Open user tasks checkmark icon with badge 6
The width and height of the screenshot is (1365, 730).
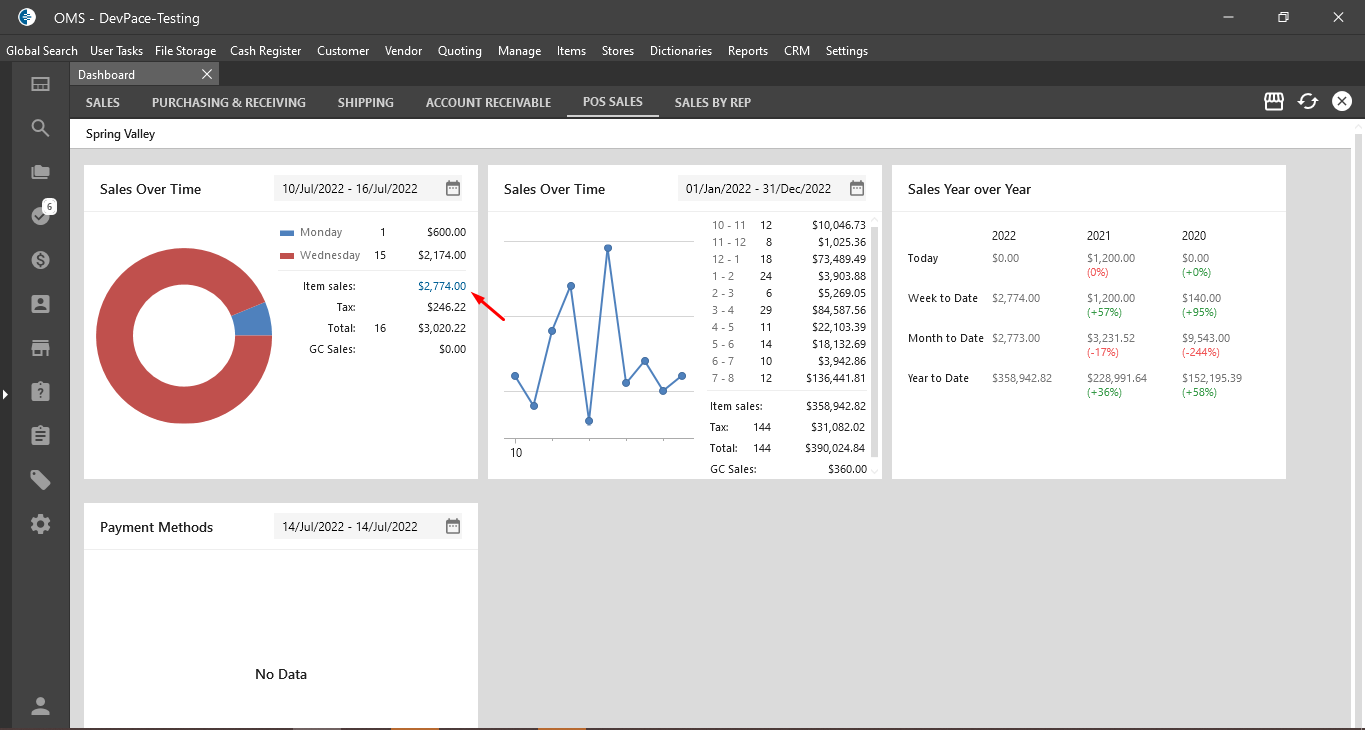pyautogui.click(x=42, y=214)
